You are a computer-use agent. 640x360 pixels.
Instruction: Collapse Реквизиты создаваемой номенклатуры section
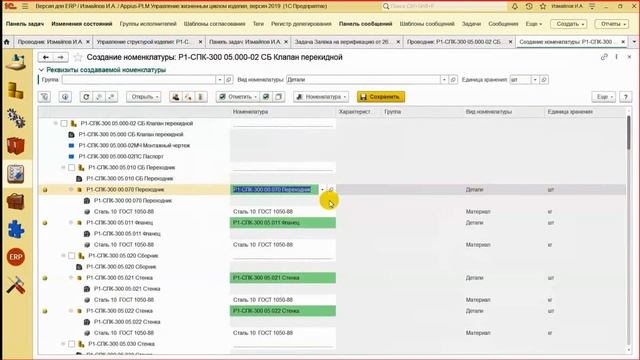tap(102, 70)
